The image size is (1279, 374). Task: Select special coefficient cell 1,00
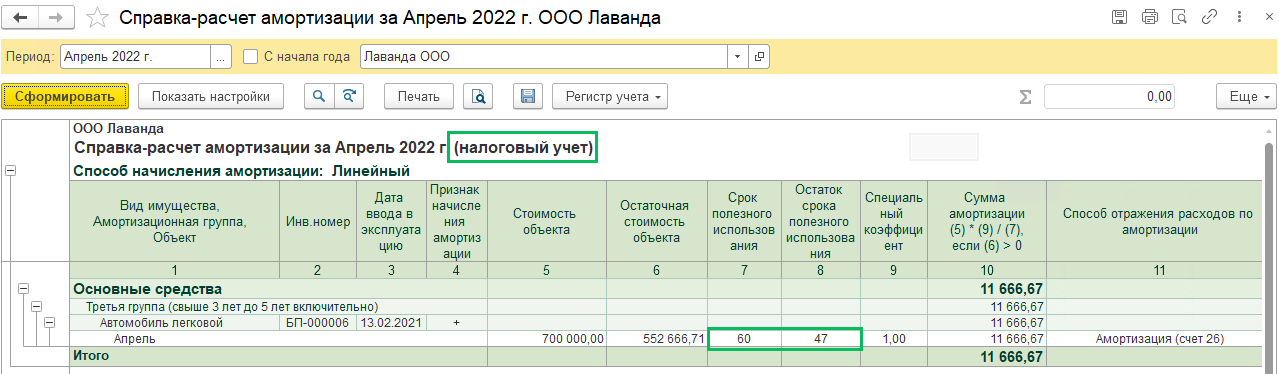point(895,339)
